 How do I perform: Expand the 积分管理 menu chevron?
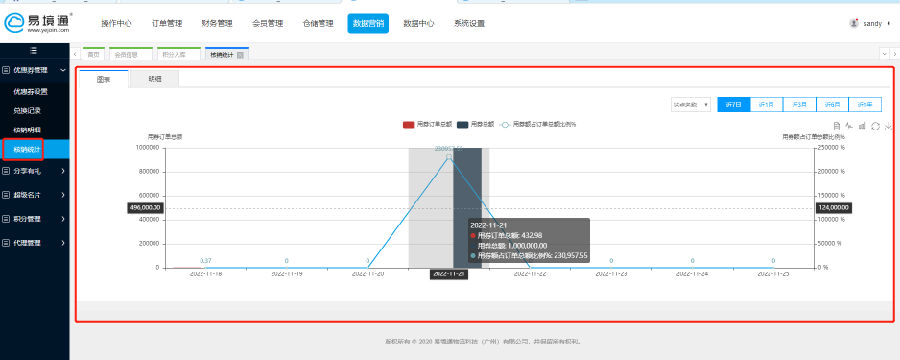tap(62, 219)
